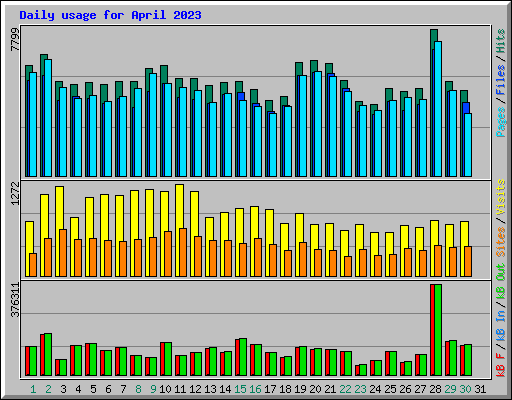This screenshot has width=512, height=400.
Task: Click day 9 on the x-axis
Action: (153, 389)
